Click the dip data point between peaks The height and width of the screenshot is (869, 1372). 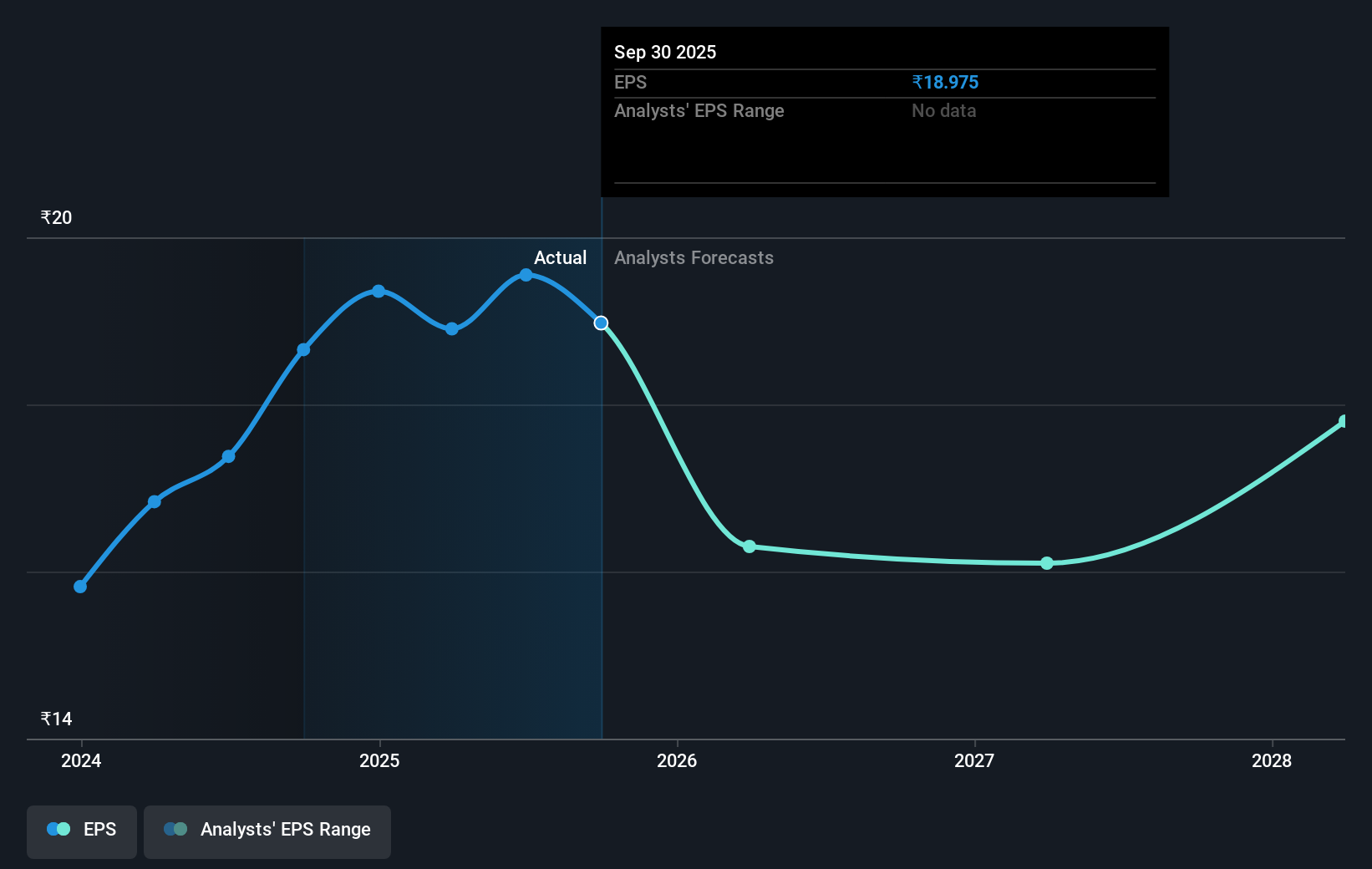[451, 328]
